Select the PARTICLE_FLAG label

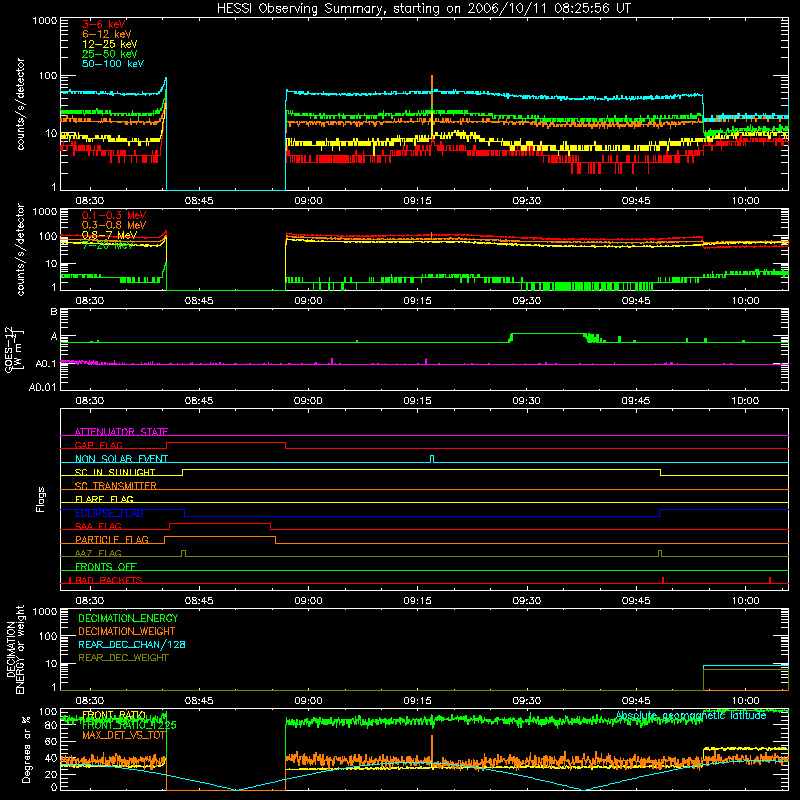(112, 540)
